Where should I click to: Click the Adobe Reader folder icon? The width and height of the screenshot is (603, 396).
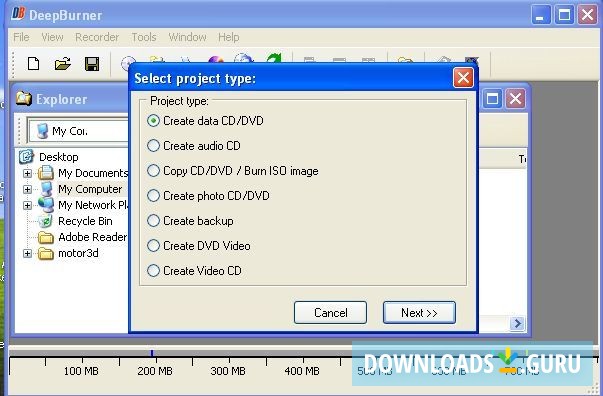point(46,237)
